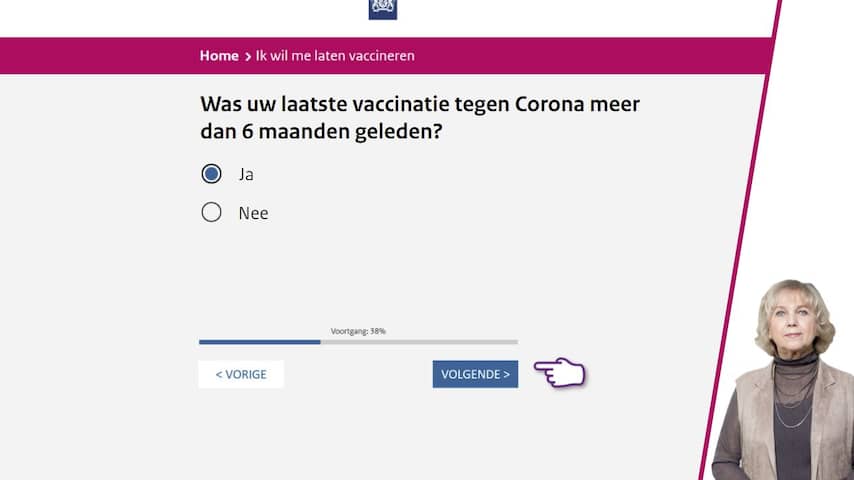Image resolution: width=854 pixels, height=480 pixels.
Task: Select the Nee radio button
Action: point(211,212)
